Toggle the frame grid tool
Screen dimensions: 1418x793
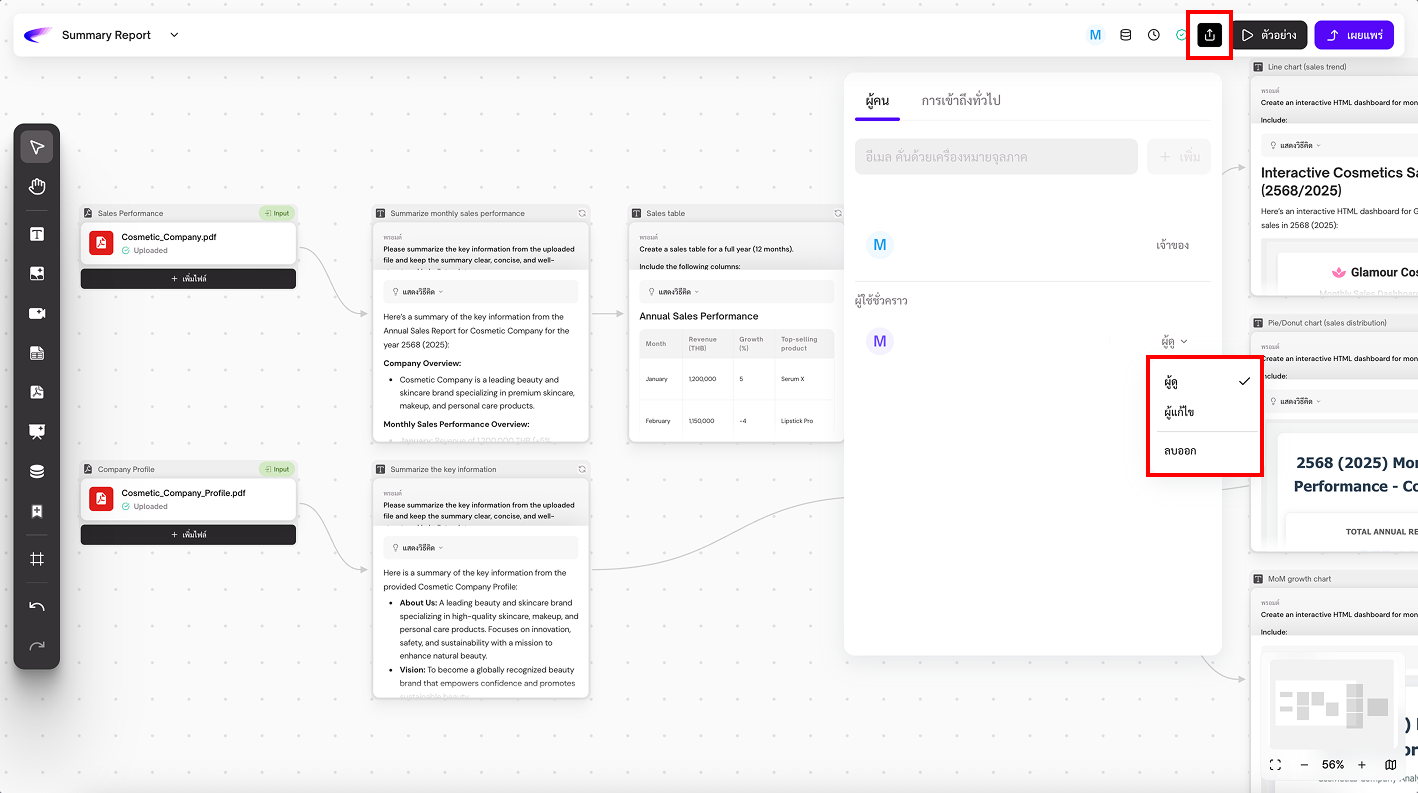[37, 559]
